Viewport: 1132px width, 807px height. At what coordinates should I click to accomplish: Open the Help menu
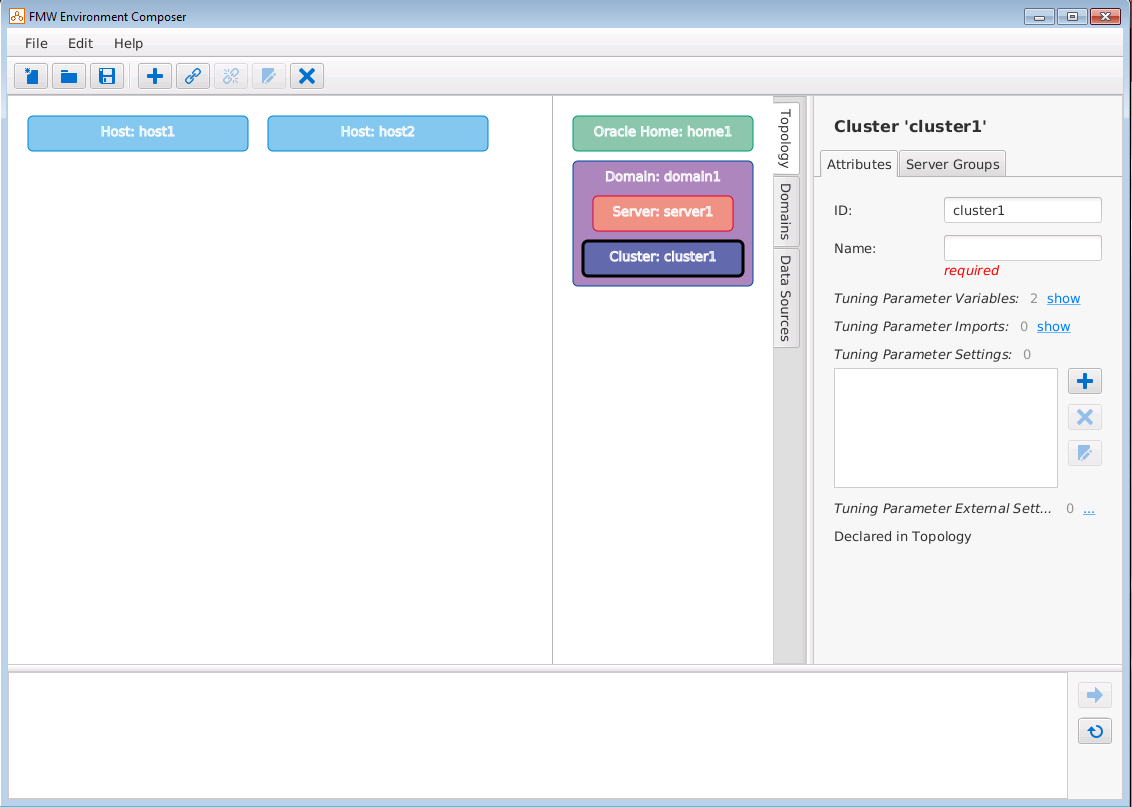point(129,43)
